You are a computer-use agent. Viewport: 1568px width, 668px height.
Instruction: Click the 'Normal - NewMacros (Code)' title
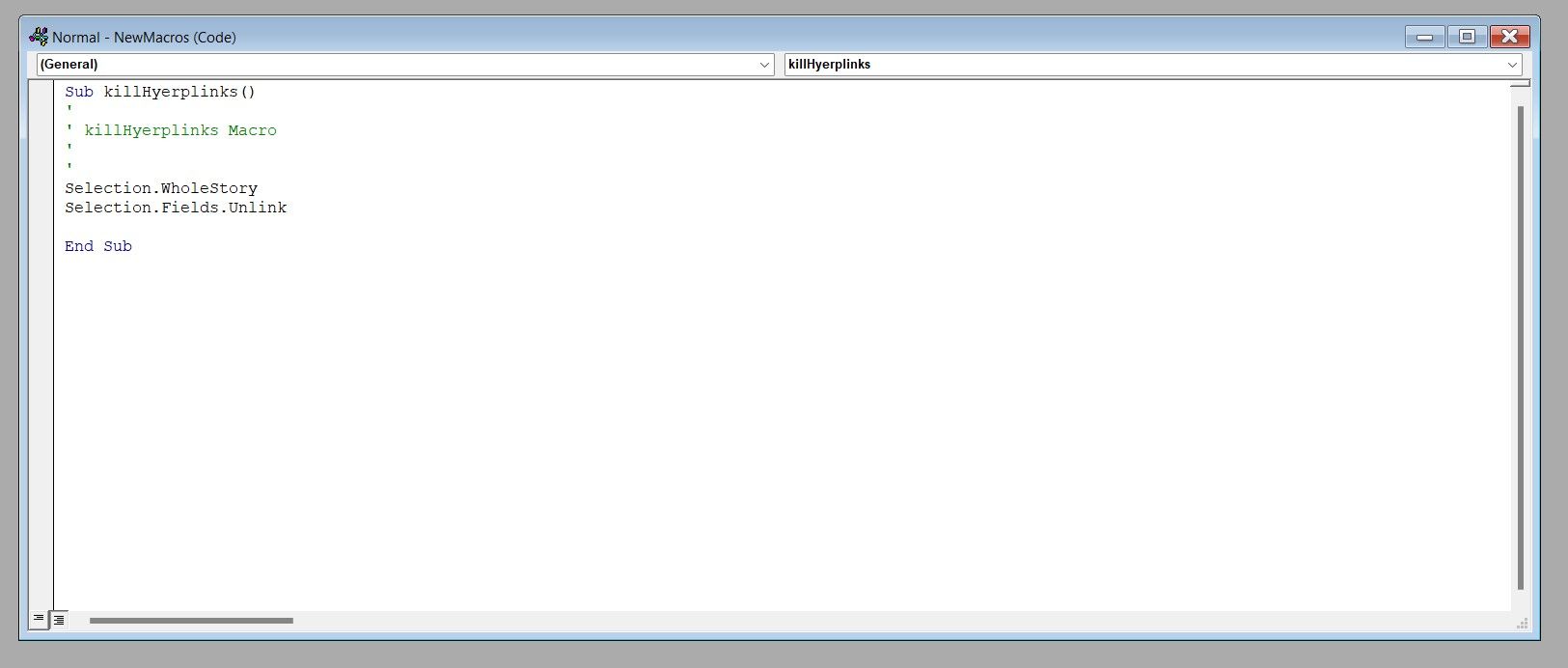144,37
